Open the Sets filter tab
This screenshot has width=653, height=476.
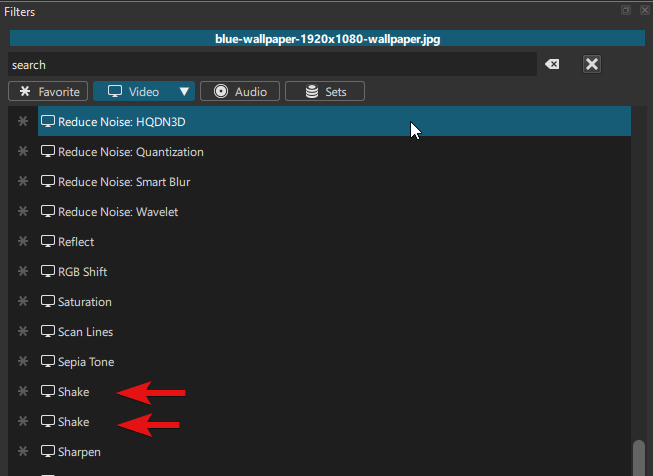[x=325, y=91]
